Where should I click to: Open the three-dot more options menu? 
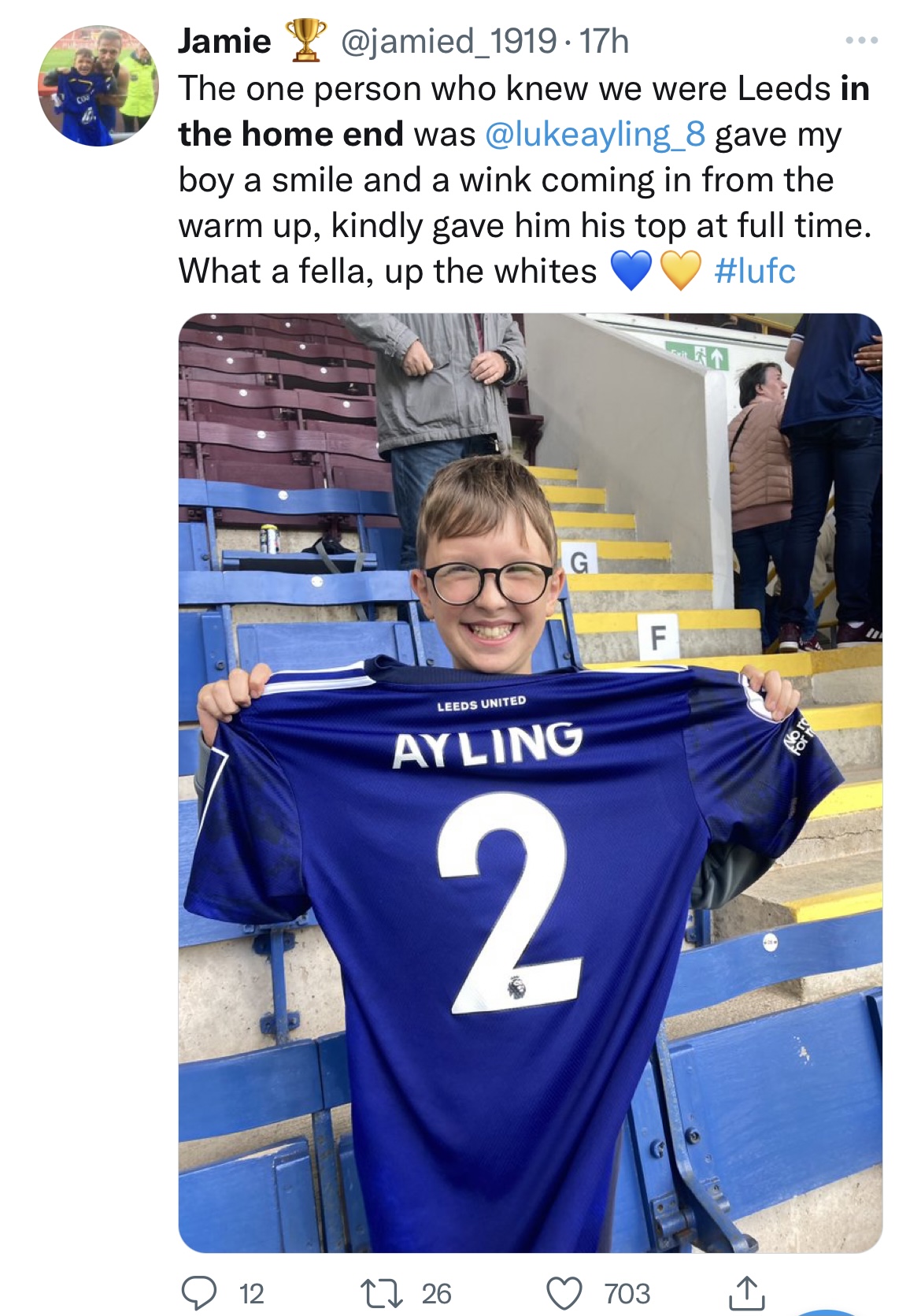861,41
